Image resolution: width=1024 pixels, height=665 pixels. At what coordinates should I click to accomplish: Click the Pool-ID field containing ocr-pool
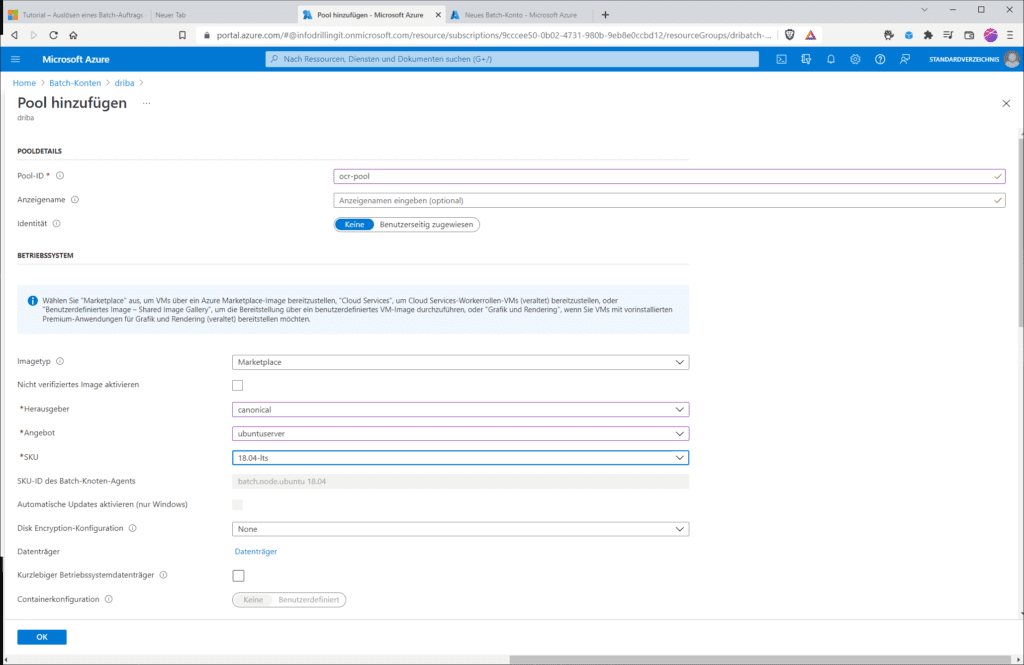669,176
